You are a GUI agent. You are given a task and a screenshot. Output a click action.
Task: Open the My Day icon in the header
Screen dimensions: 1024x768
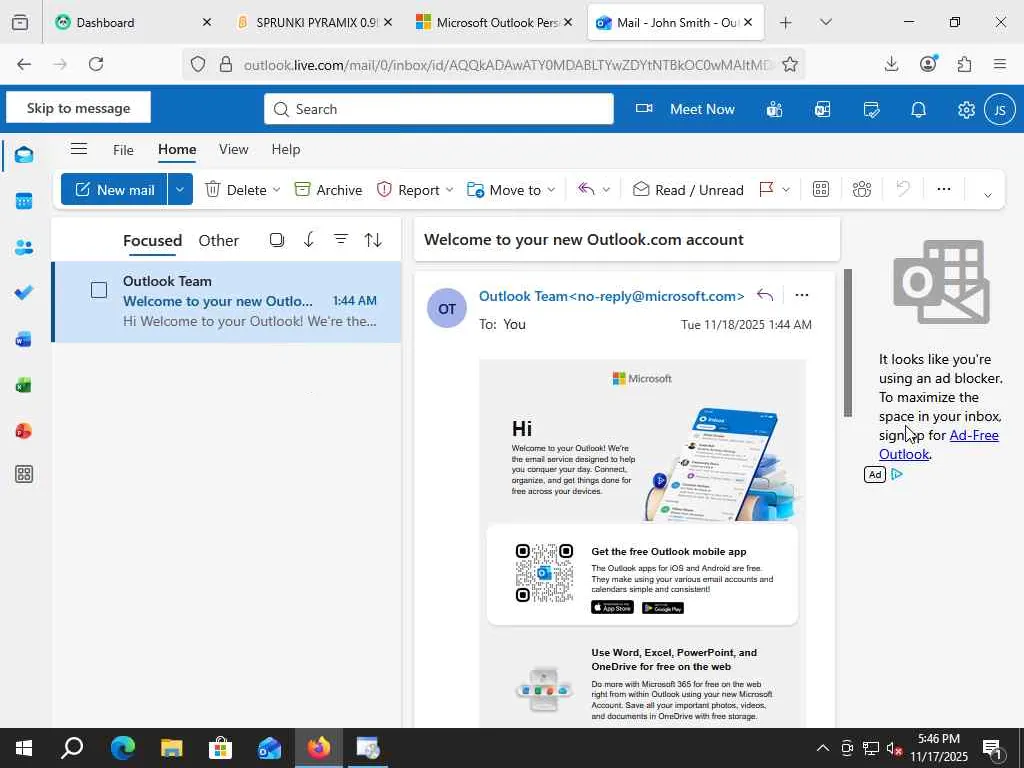click(x=871, y=110)
